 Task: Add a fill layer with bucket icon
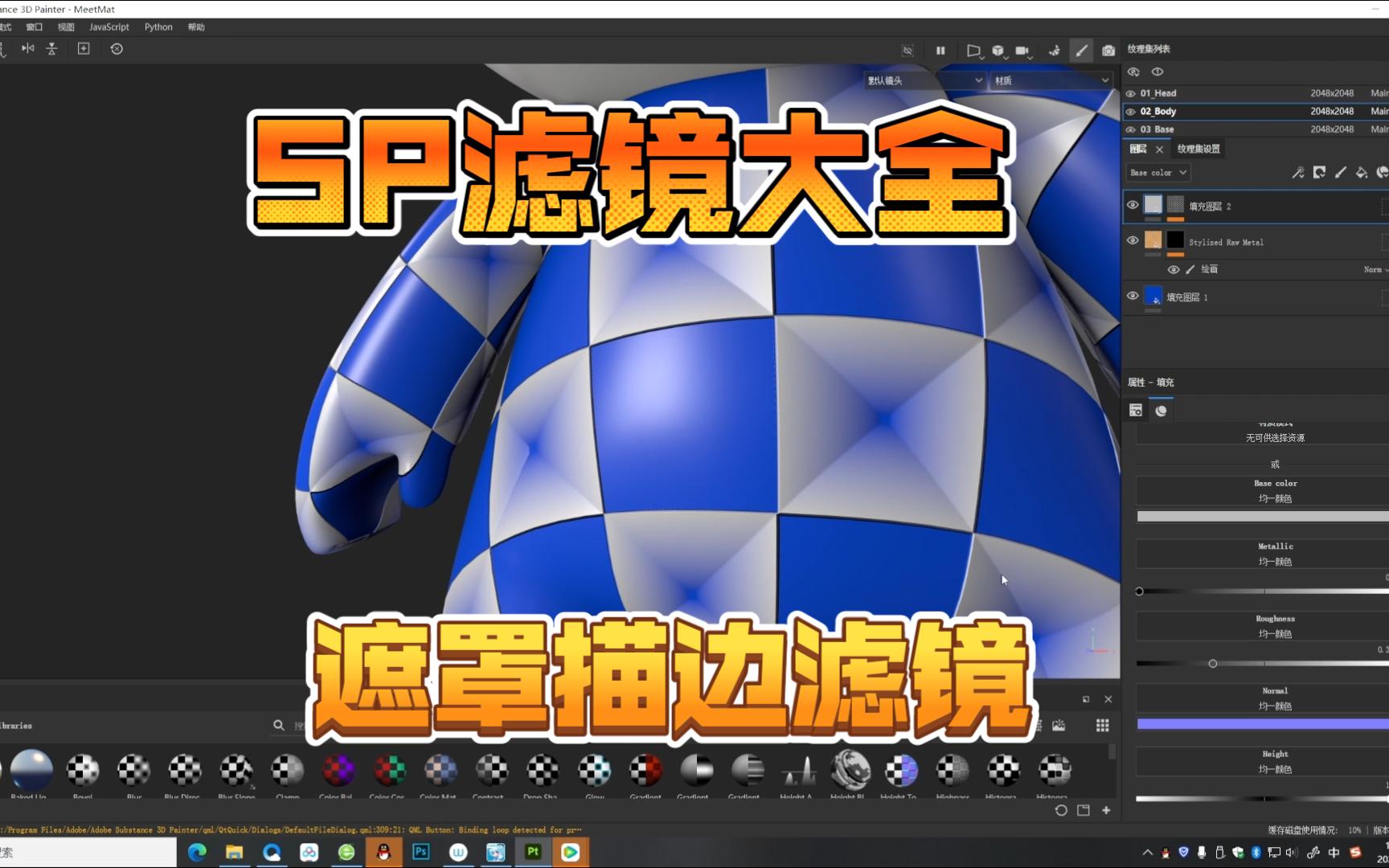(x=1361, y=173)
